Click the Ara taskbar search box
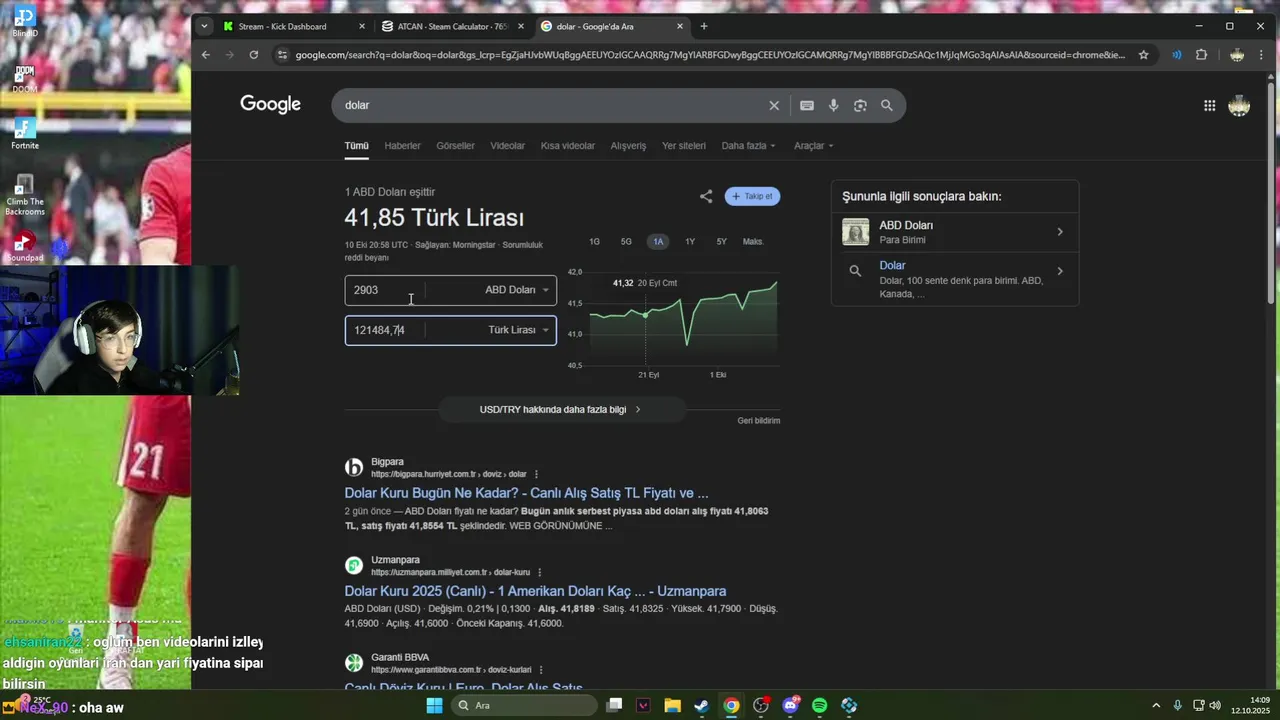Screen dimensions: 1280x720 point(523,705)
